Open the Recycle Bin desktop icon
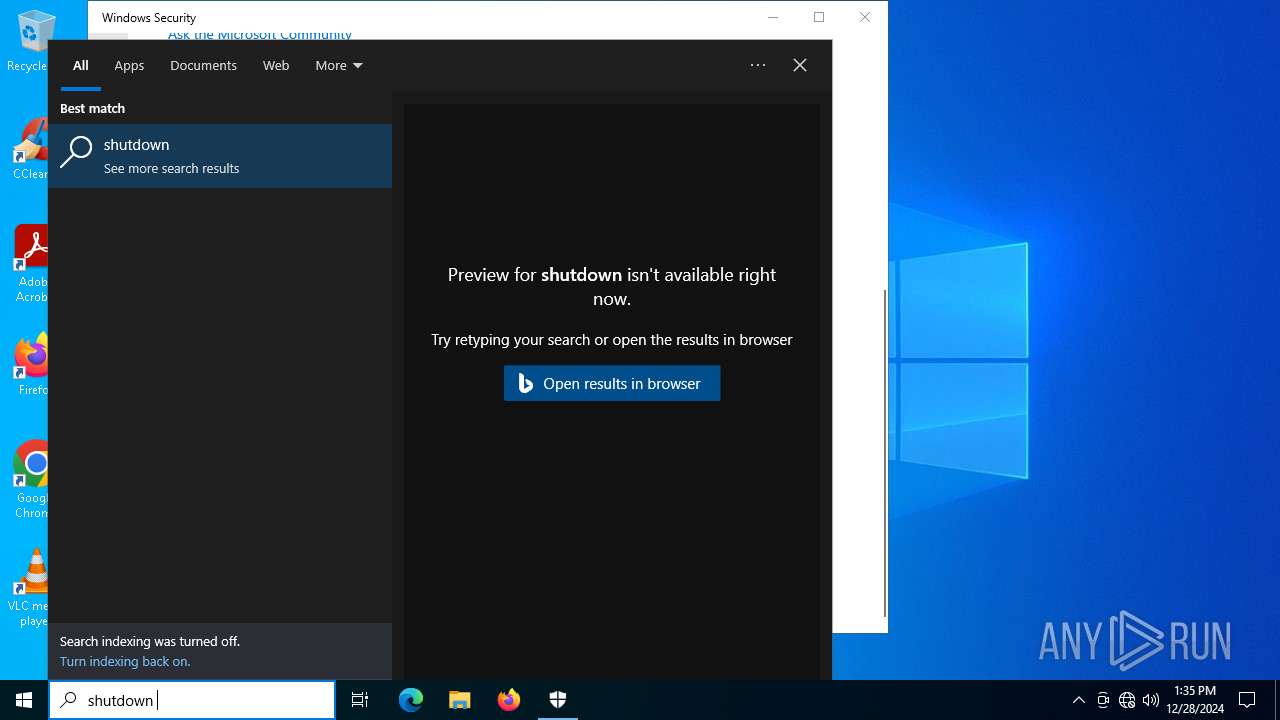Viewport: 1280px width, 720px height. pos(30,40)
